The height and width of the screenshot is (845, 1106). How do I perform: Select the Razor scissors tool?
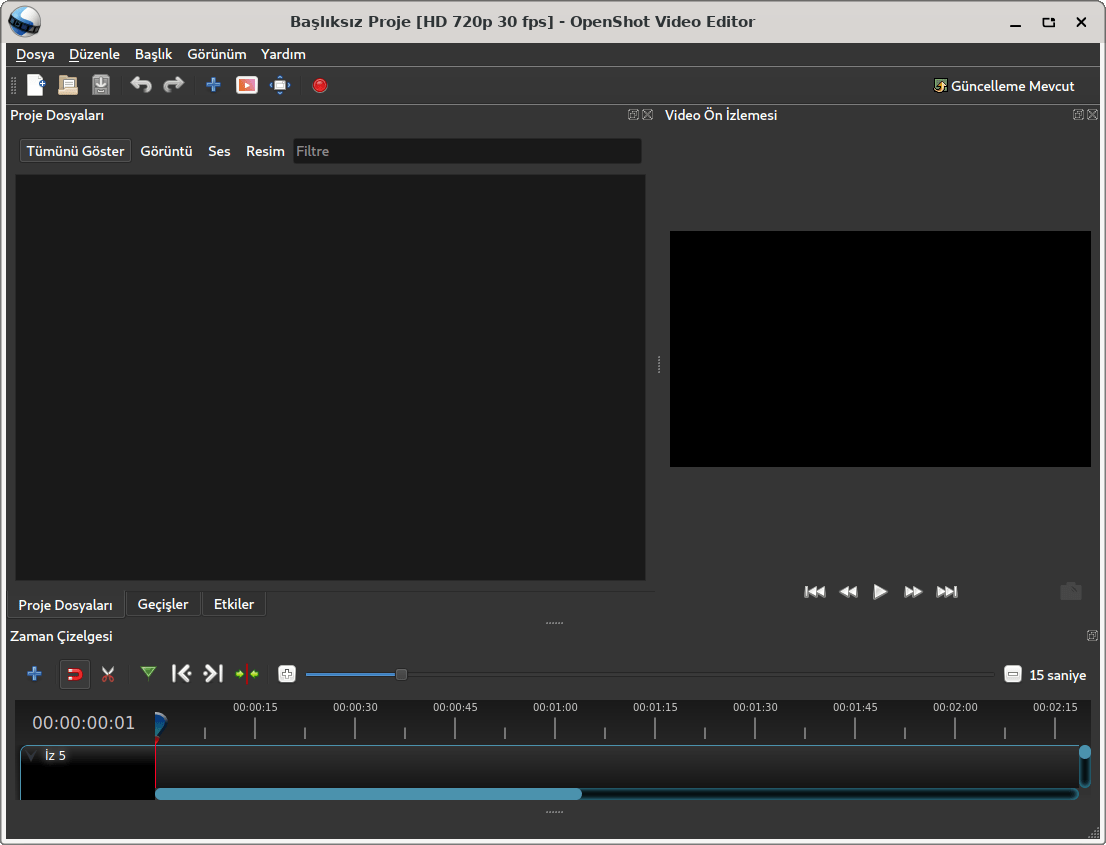click(x=108, y=674)
